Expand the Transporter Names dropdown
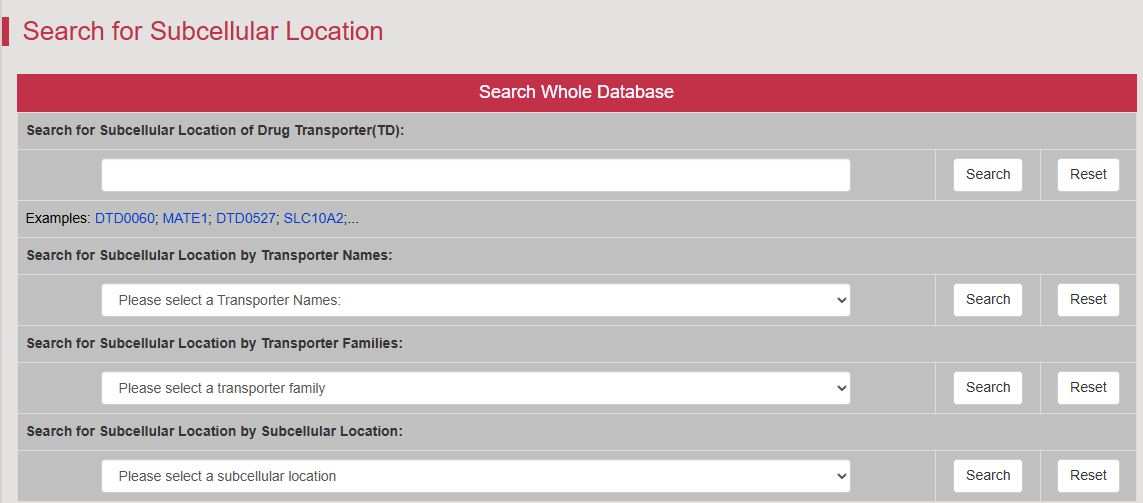The width and height of the screenshot is (1143, 503). pos(475,300)
